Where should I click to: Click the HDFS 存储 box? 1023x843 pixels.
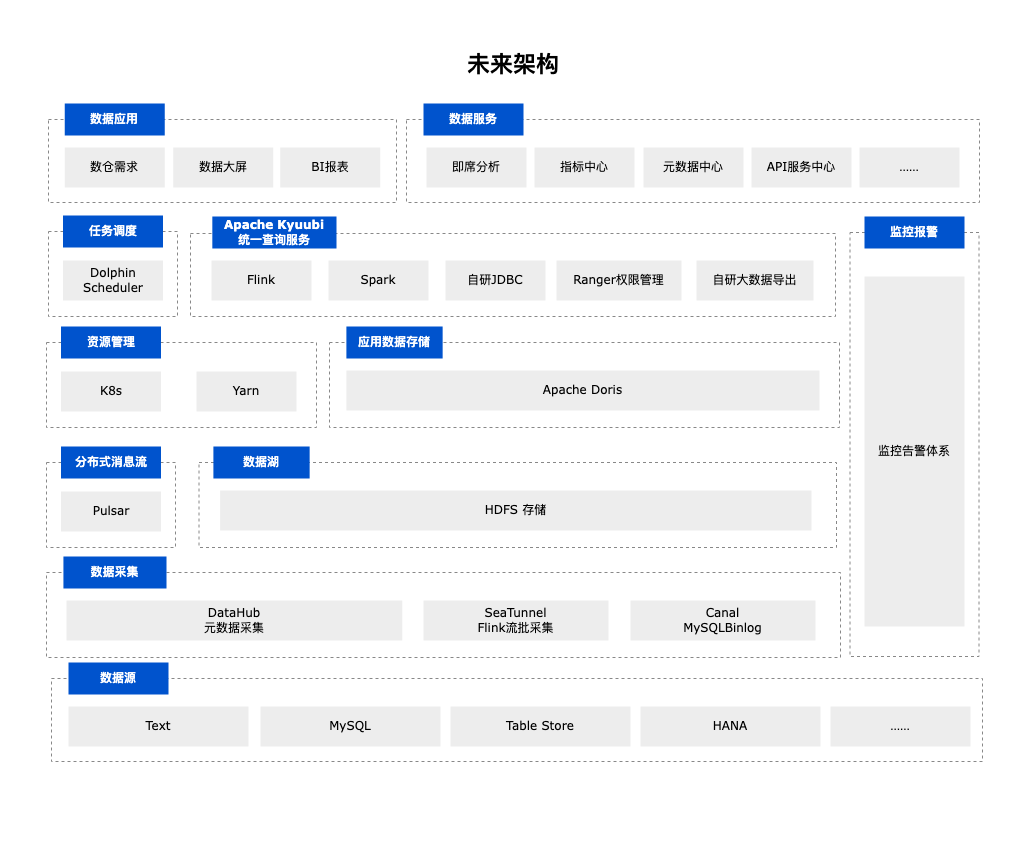click(515, 510)
